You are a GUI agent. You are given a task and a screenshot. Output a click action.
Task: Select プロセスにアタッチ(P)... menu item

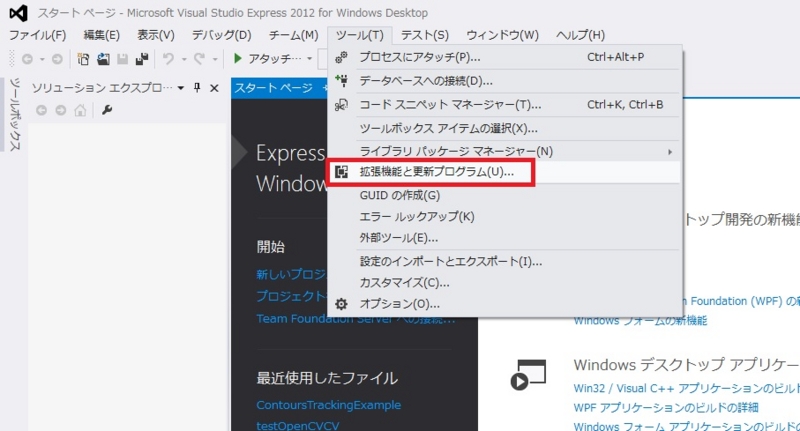[505, 57]
